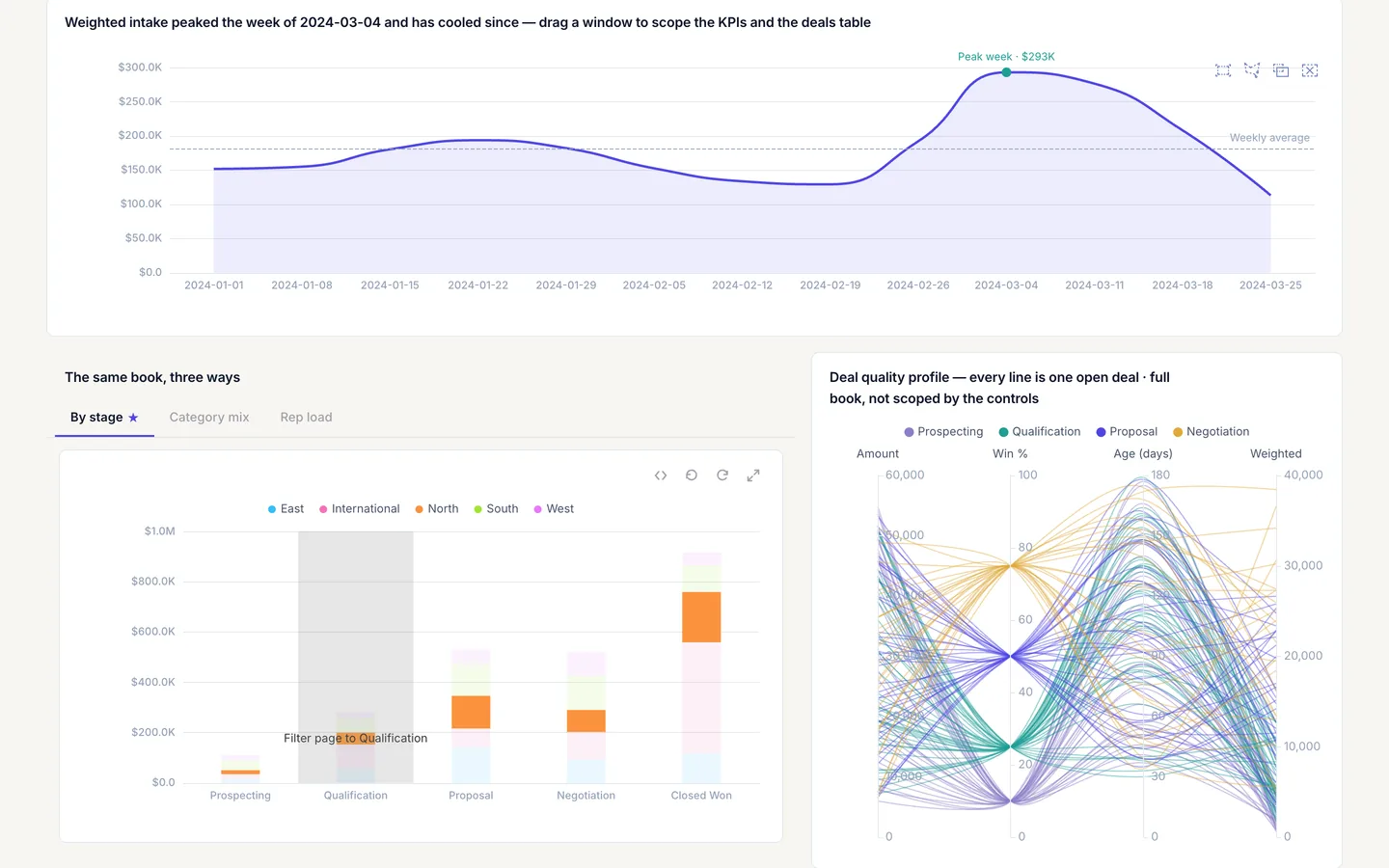
Task: Clear brush selections with the X icon
Action: [1310, 70]
